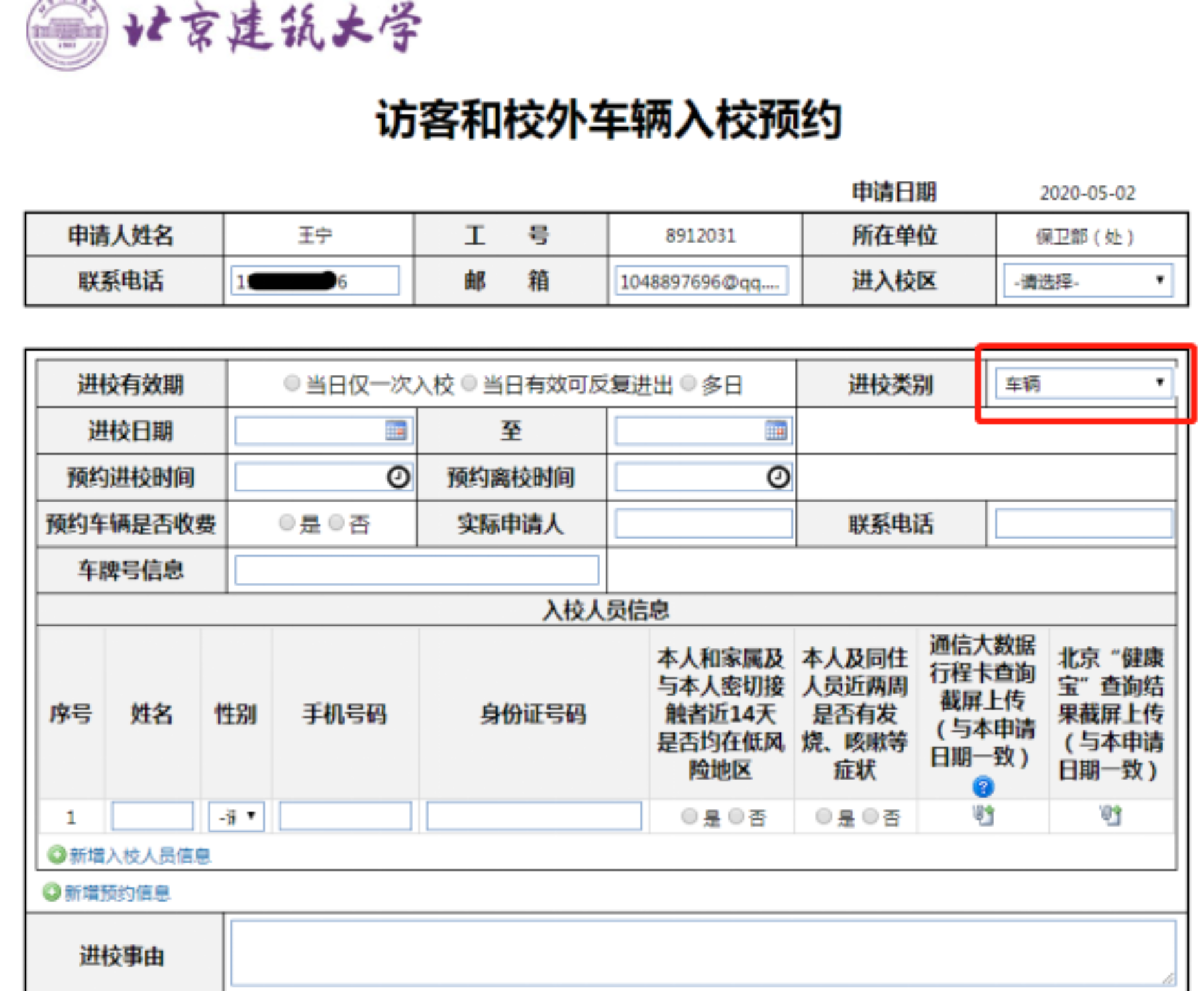Click the blue question mark help icon
This screenshot has height=992, width=1204.
(983, 787)
